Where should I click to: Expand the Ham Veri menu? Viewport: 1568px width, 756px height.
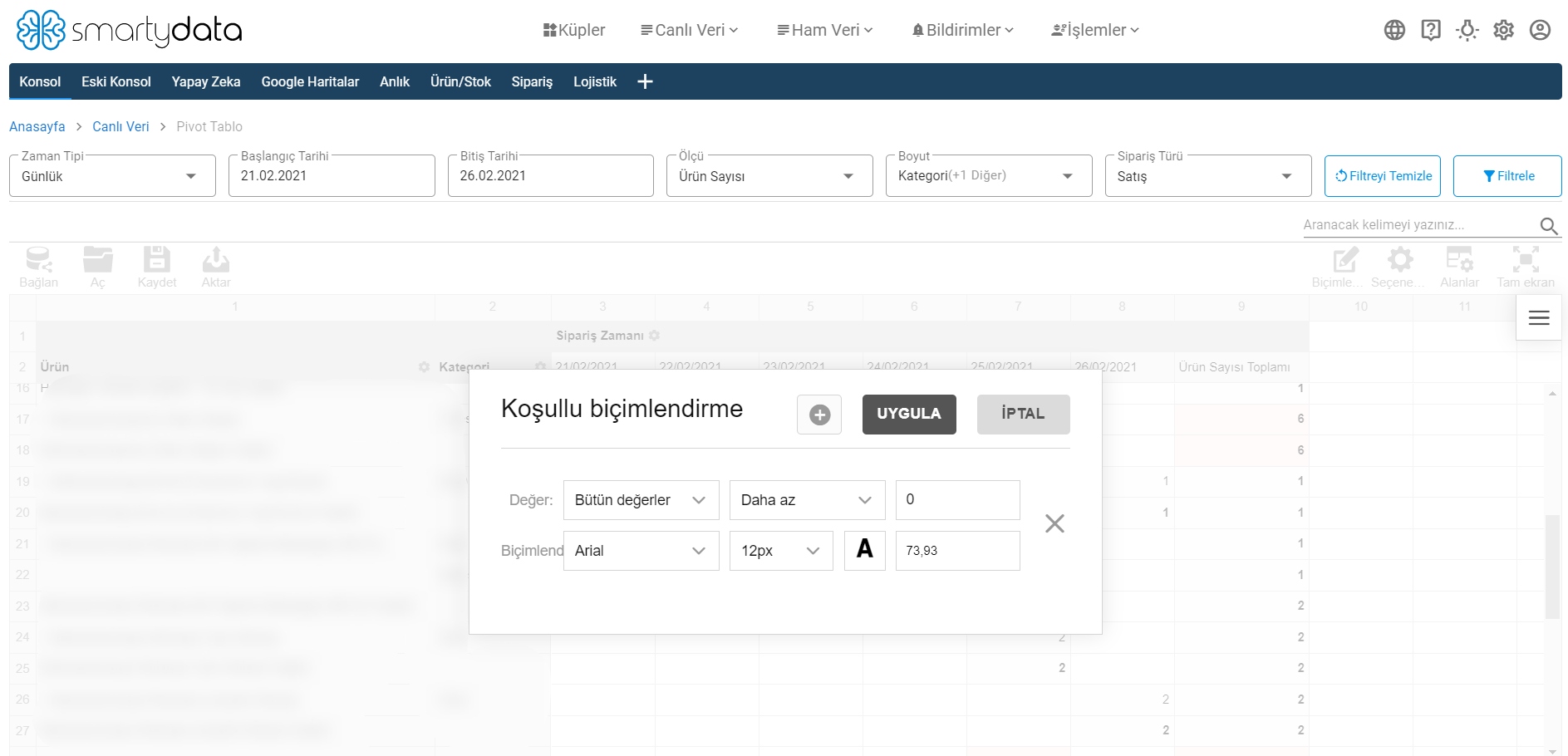825,30
